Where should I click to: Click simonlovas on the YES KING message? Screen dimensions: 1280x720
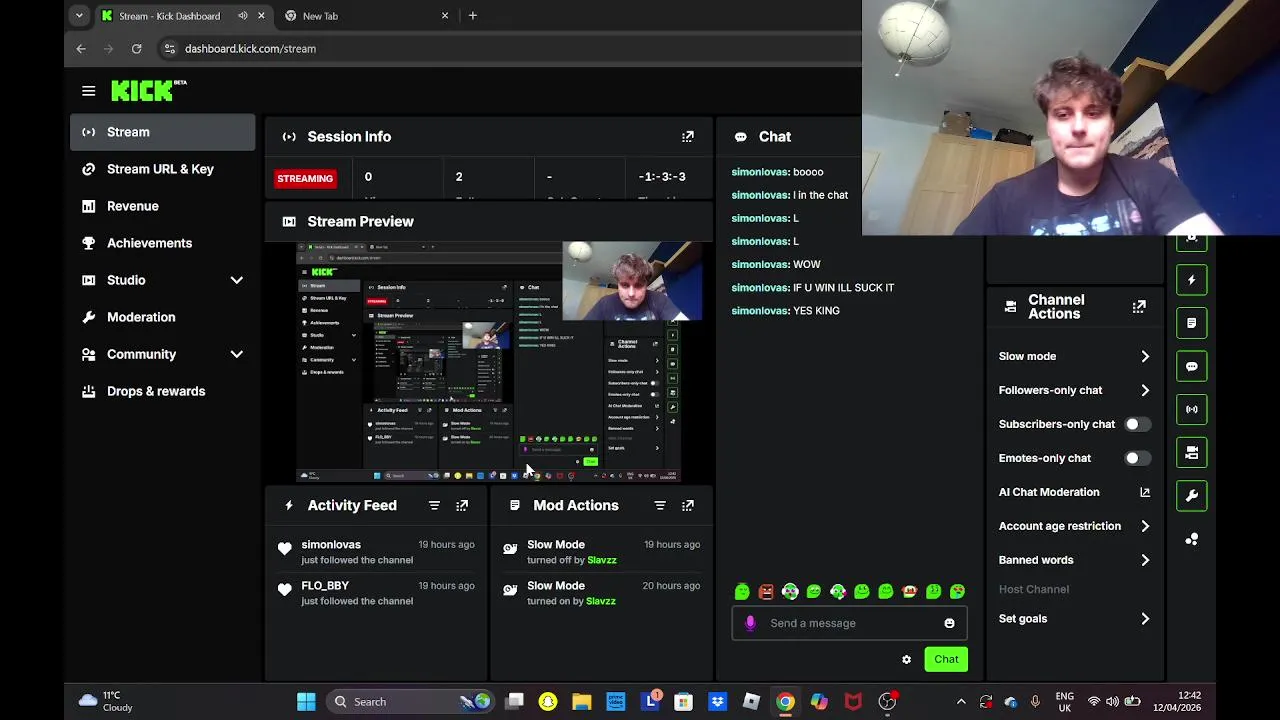click(x=760, y=311)
